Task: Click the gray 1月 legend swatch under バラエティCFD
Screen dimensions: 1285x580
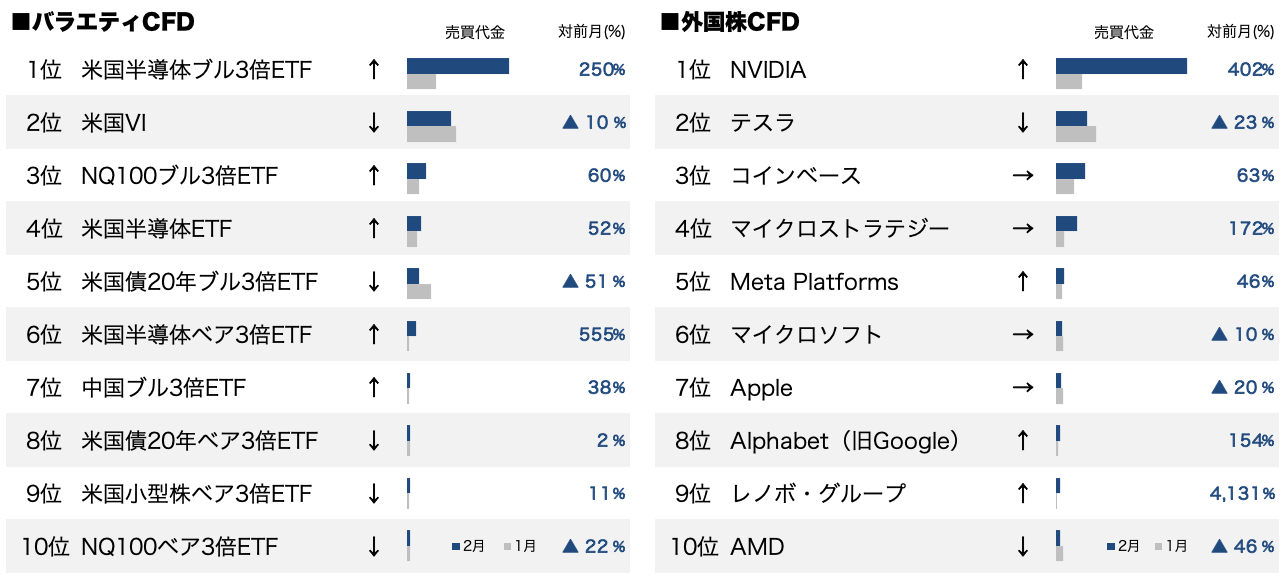Action: point(508,547)
